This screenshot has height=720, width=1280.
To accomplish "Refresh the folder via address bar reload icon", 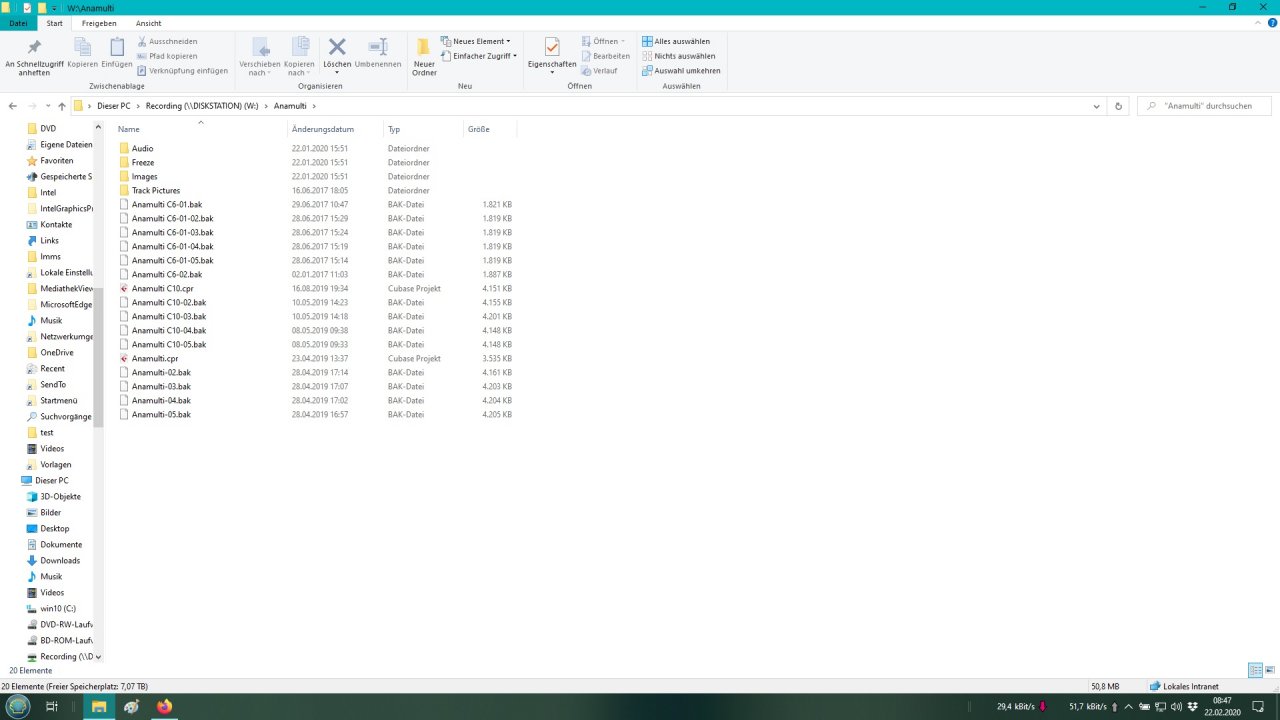I will [x=1118, y=106].
